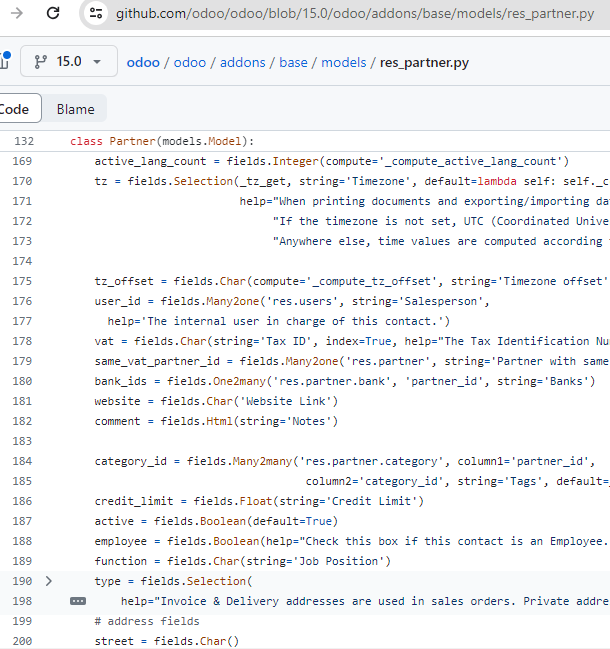Select line number 179
The height and width of the screenshot is (649, 610).
point(22,361)
